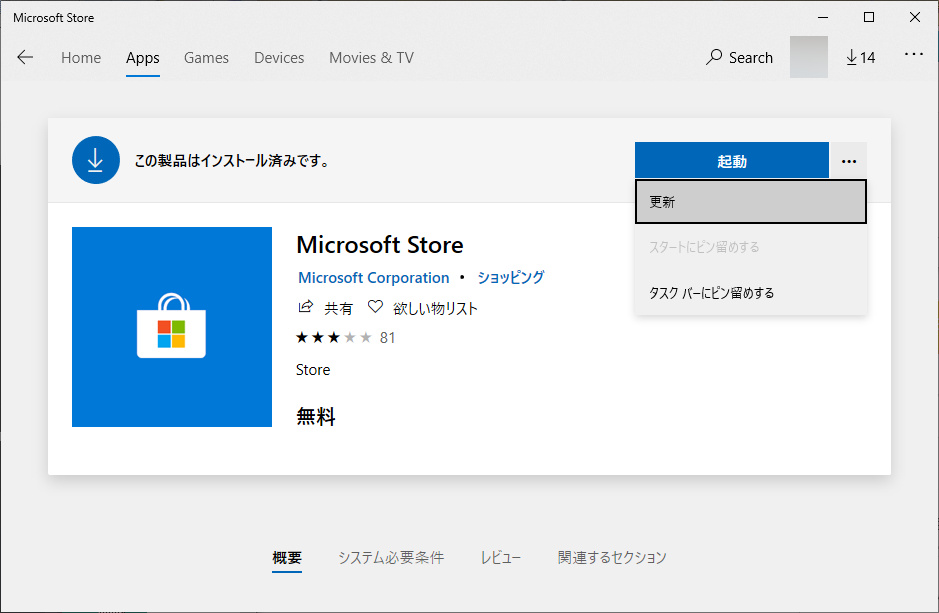Click the user profile avatar
Image resolution: width=939 pixels, height=613 pixels.
point(808,57)
